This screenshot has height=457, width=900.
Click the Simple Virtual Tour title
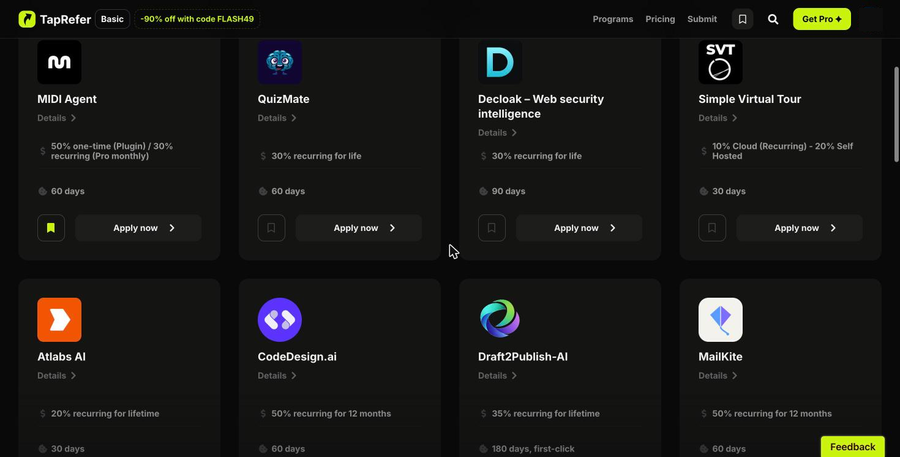750,99
